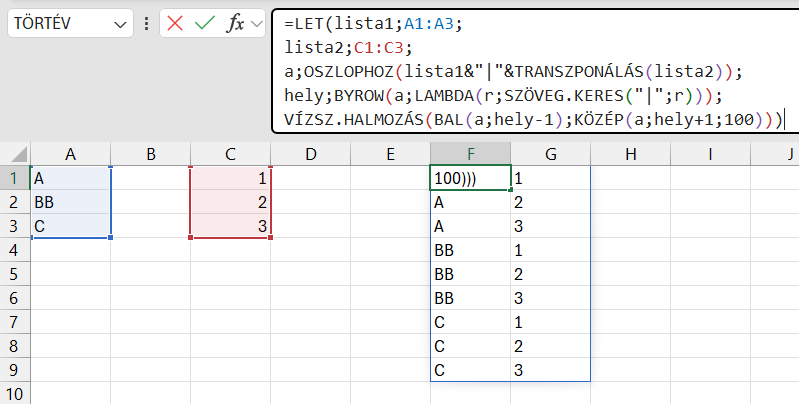Screen dimensions: 799x404
Task: Click the three-dot handle beside name box
Action: pos(147,24)
